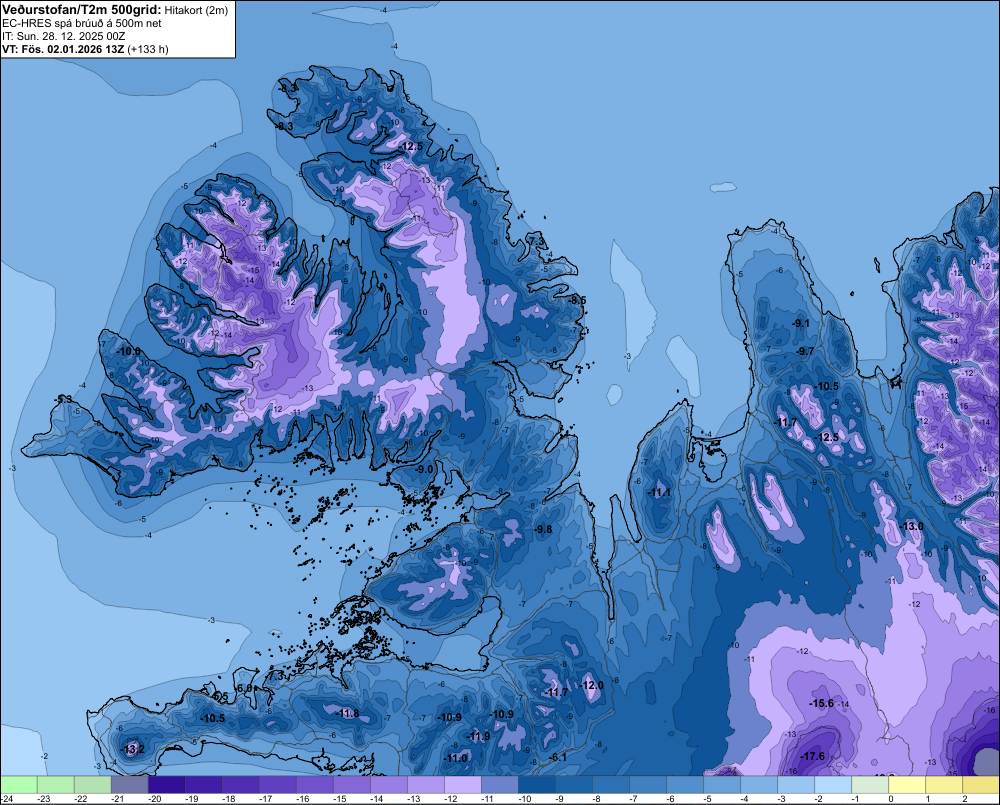Select the legend color swatch for -21
Image resolution: width=1000 pixels, height=805 pixels.
[x=129, y=785]
